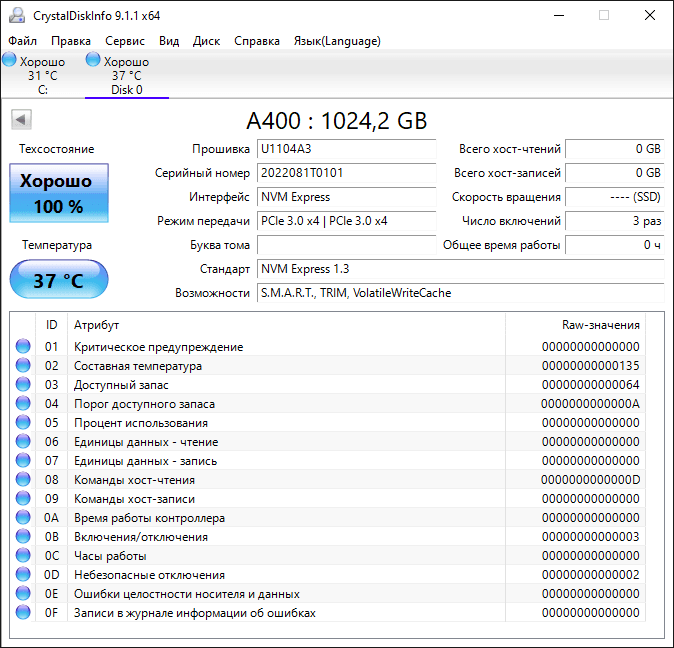The width and height of the screenshot is (674, 648).
Task: Click the Хорошо 100 % health status button
Action: (x=59, y=193)
